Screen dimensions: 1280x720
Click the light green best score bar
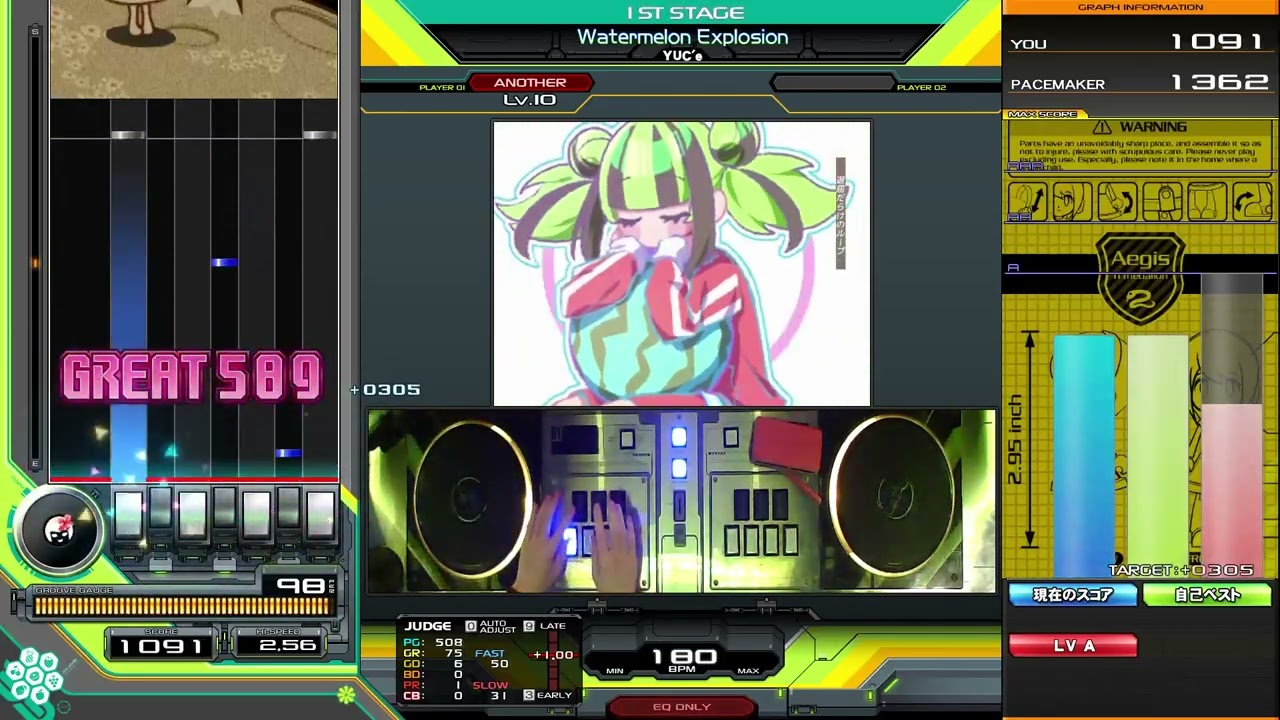[1158, 455]
